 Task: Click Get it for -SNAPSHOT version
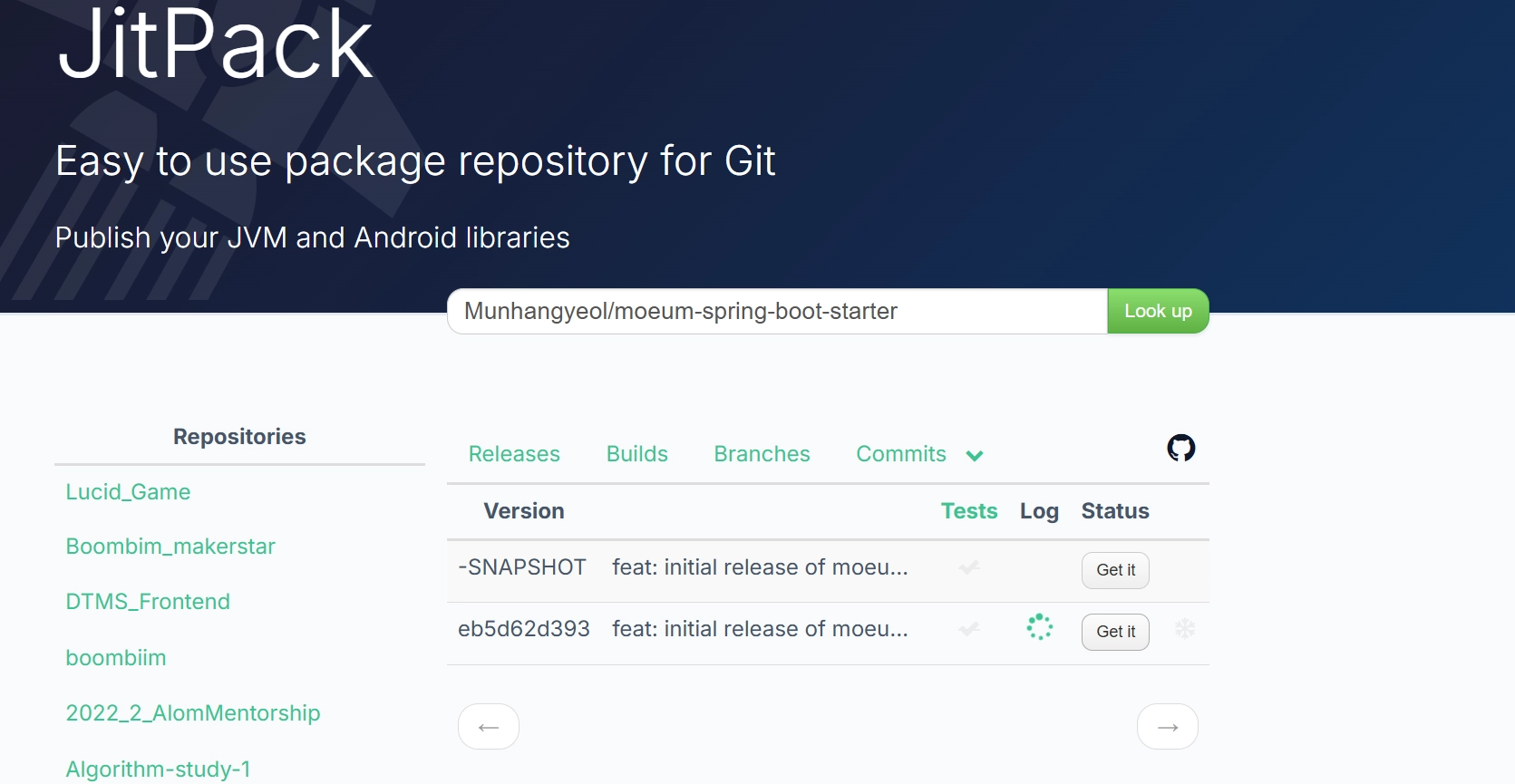point(1115,570)
